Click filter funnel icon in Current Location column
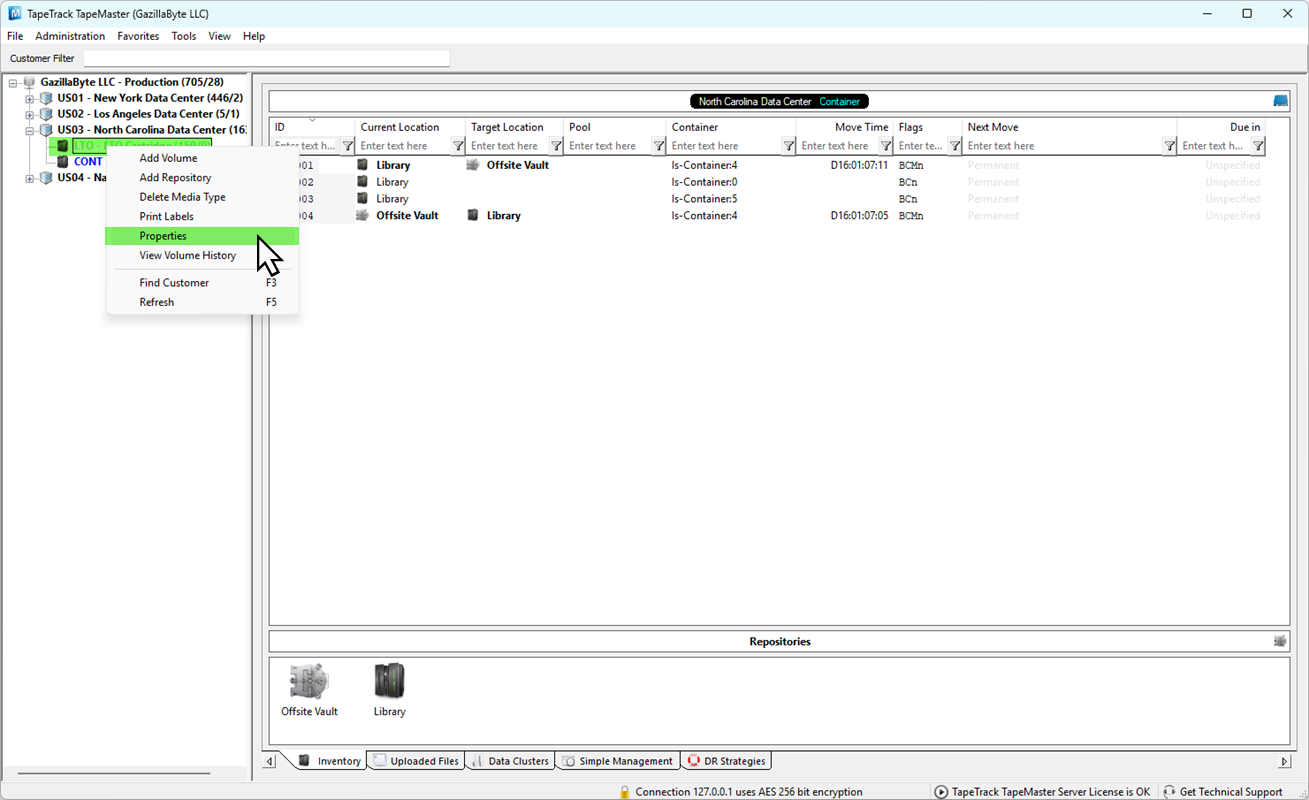 click(458, 146)
